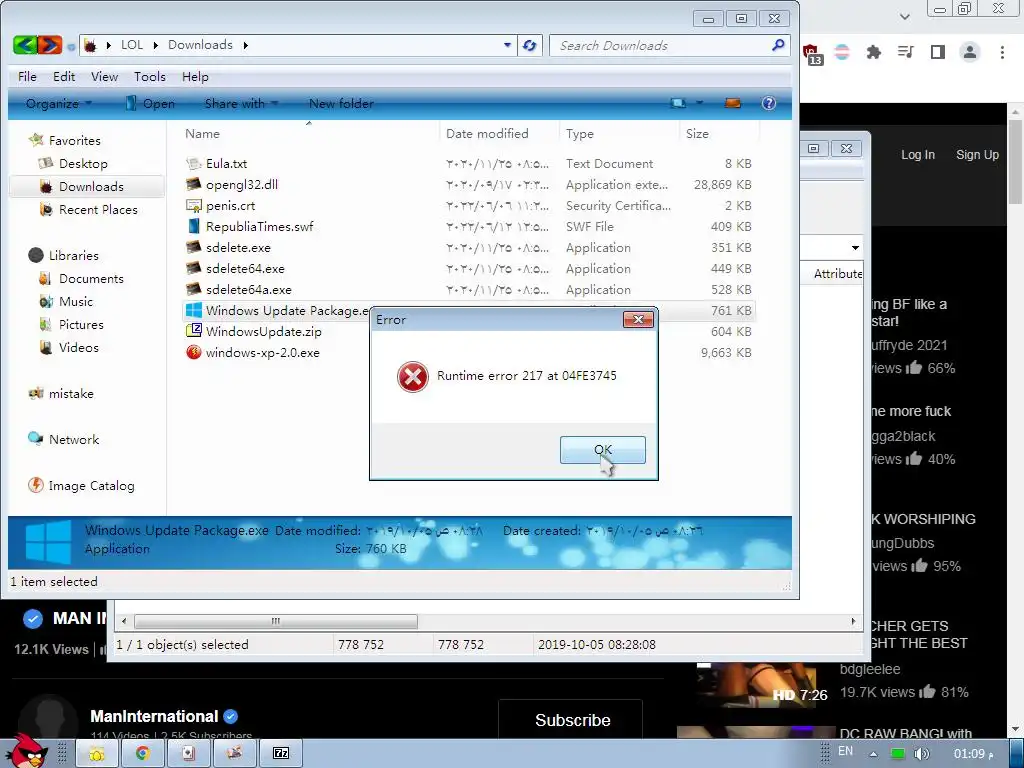Select the sdelete64.exe file
This screenshot has width=1024, height=768.
245,268
